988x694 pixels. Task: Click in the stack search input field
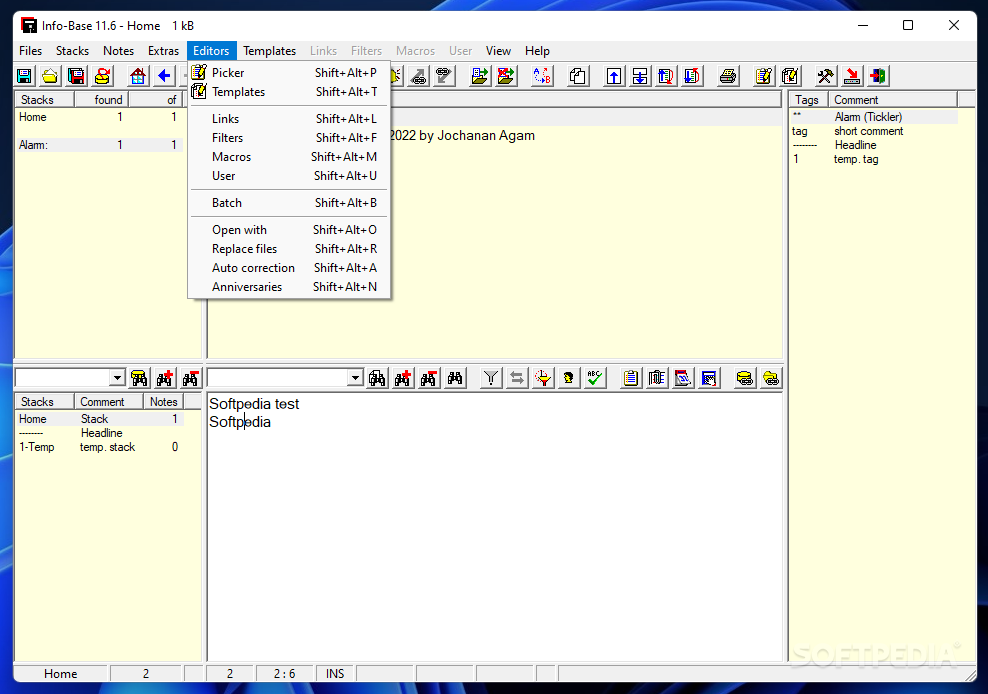click(x=62, y=378)
